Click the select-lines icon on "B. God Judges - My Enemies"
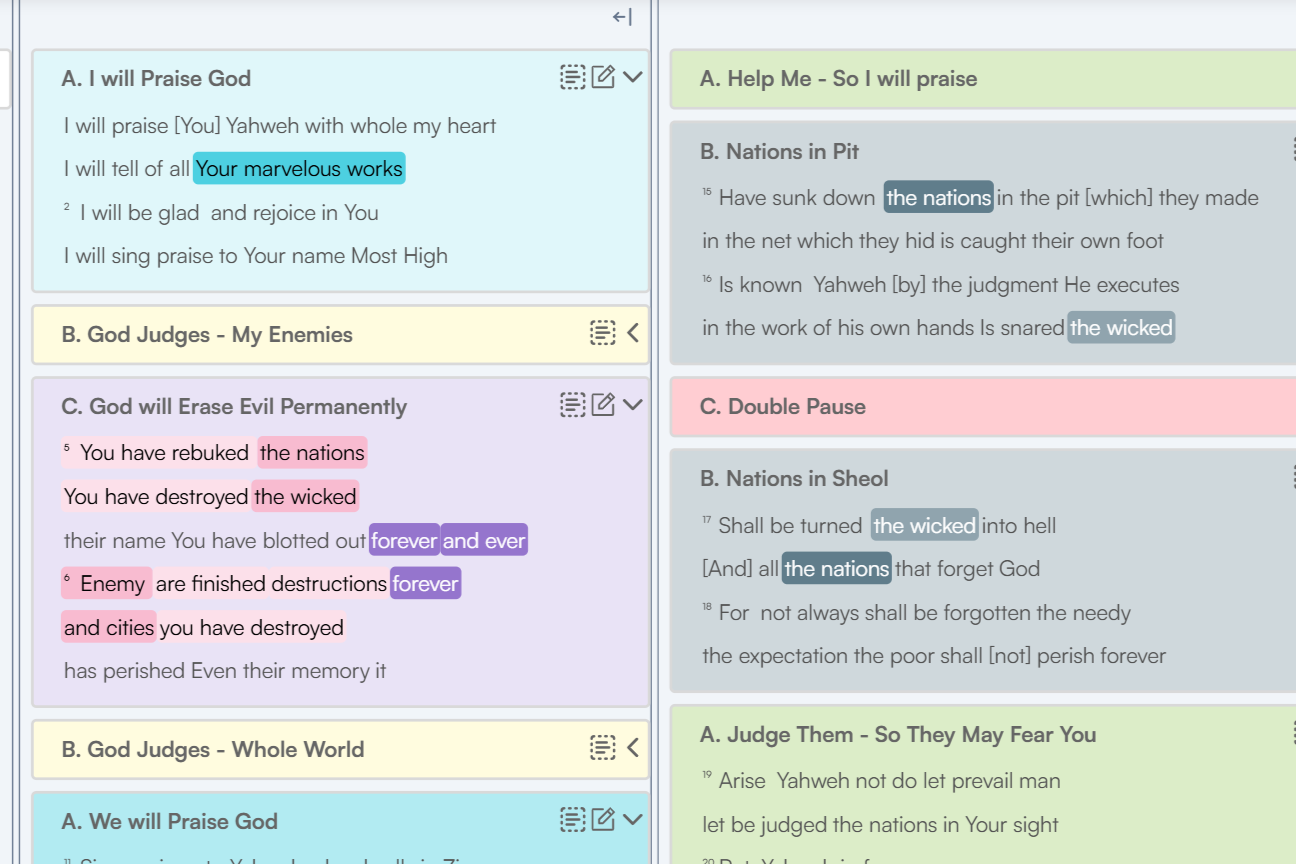This screenshot has height=864, width=1296. [603, 334]
